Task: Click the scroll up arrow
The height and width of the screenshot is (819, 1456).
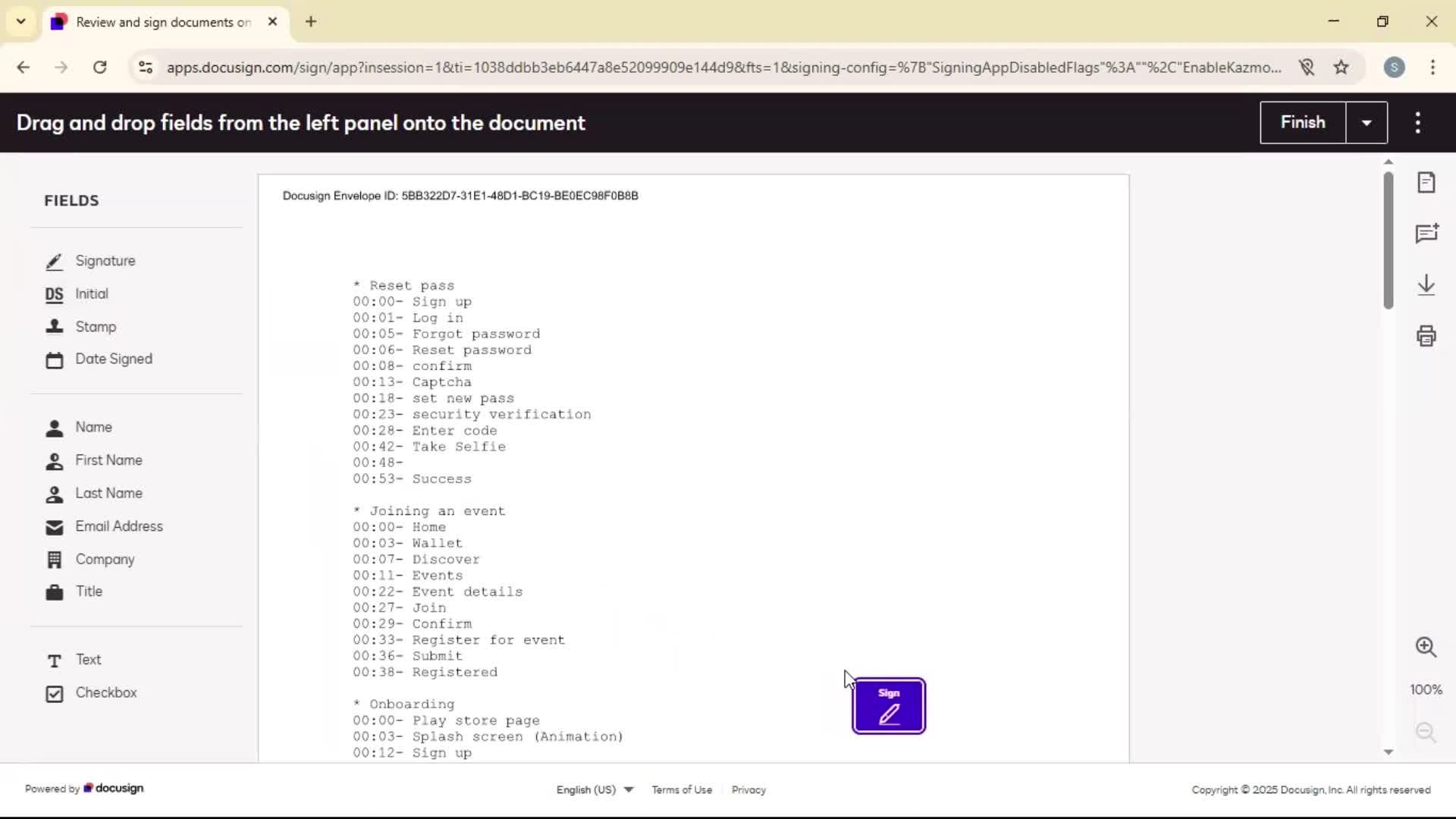Action: [1388, 162]
